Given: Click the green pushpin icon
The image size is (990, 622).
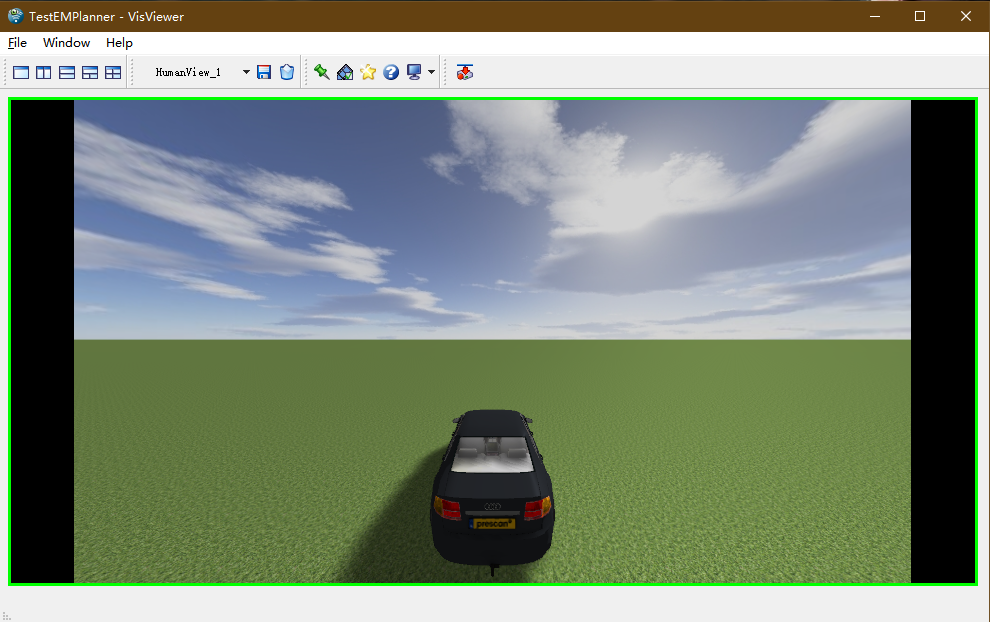Looking at the screenshot, I should point(321,72).
